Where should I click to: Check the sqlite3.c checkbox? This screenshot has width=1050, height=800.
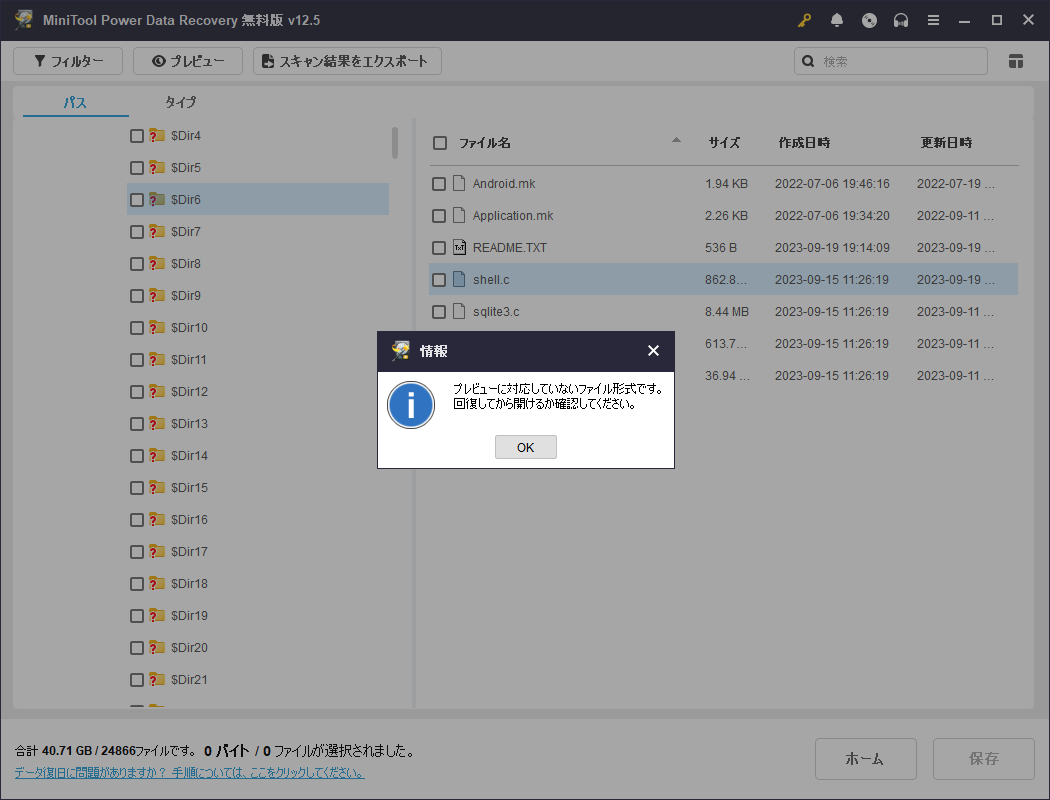(x=439, y=312)
